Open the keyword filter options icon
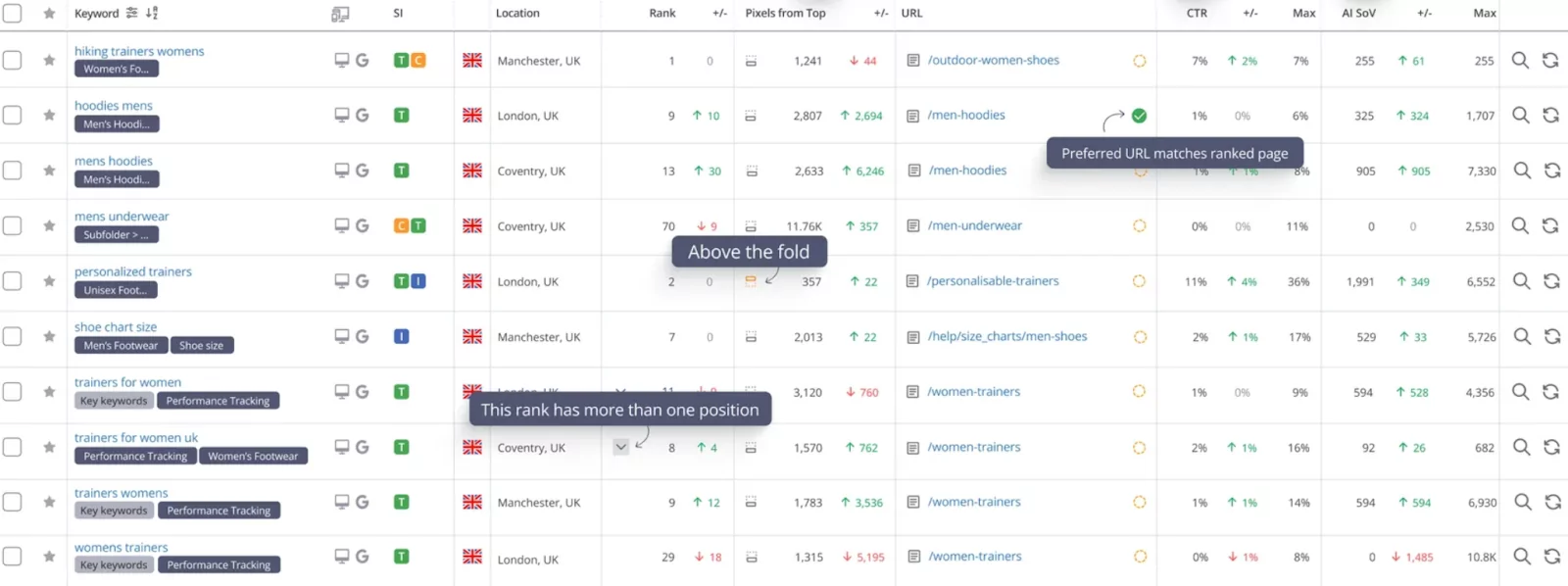 [x=132, y=13]
